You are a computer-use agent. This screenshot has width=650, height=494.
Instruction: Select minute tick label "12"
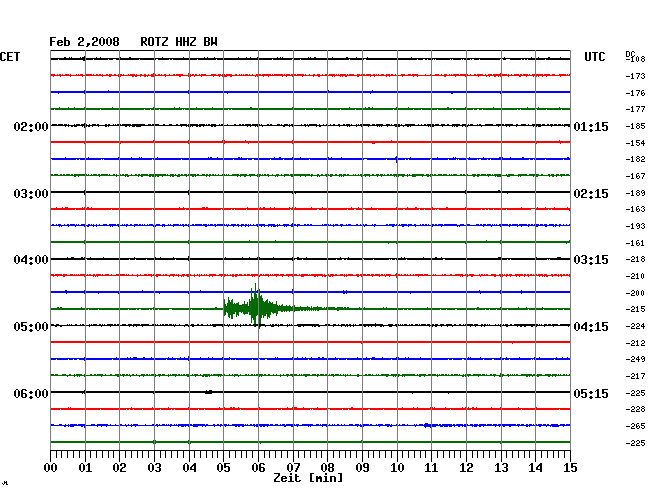[x=466, y=468]
